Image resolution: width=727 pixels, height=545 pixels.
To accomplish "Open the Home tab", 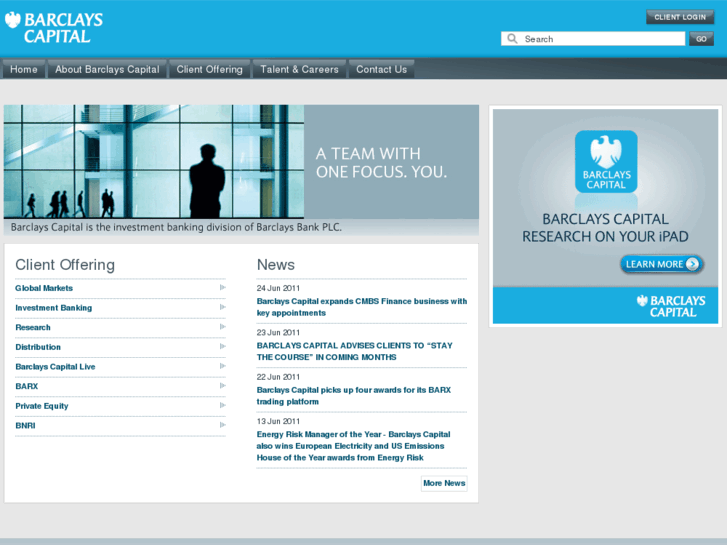I will coord(24,69).
